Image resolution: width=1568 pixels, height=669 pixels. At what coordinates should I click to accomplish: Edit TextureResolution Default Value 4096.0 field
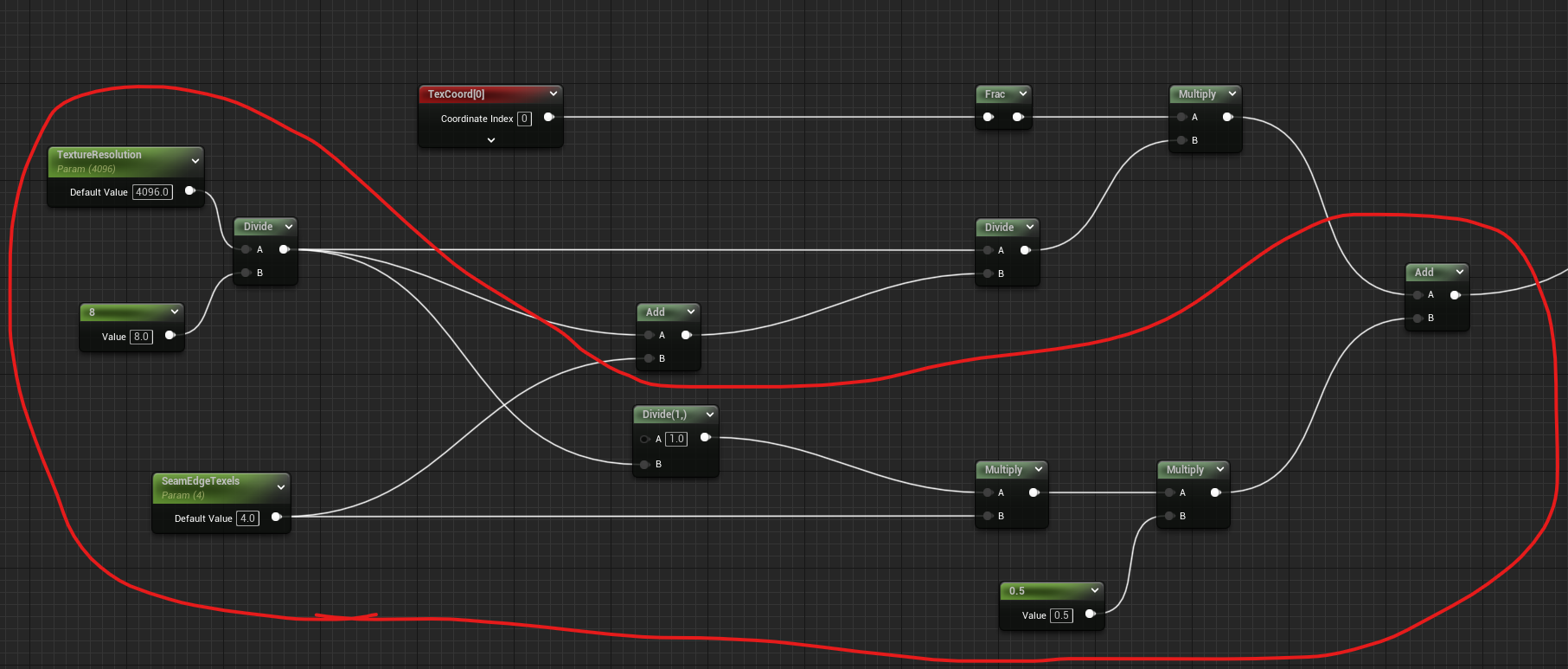click(152, 192)
